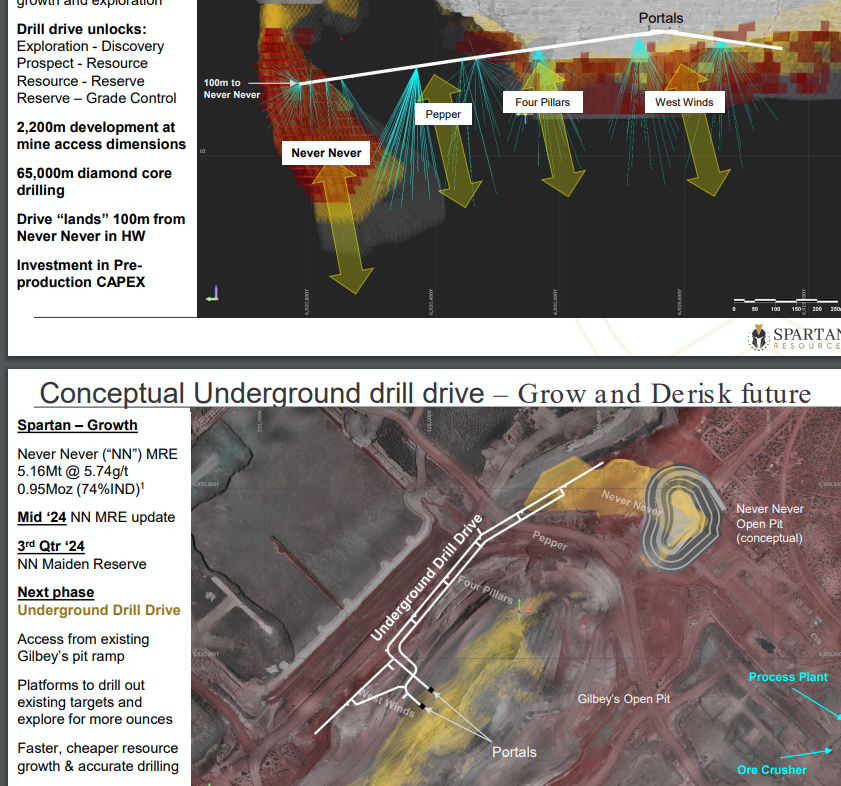Click the 'Mid '24' underlined text
The height and width of the screenshot is (786, 841).
tap(42, 517)
